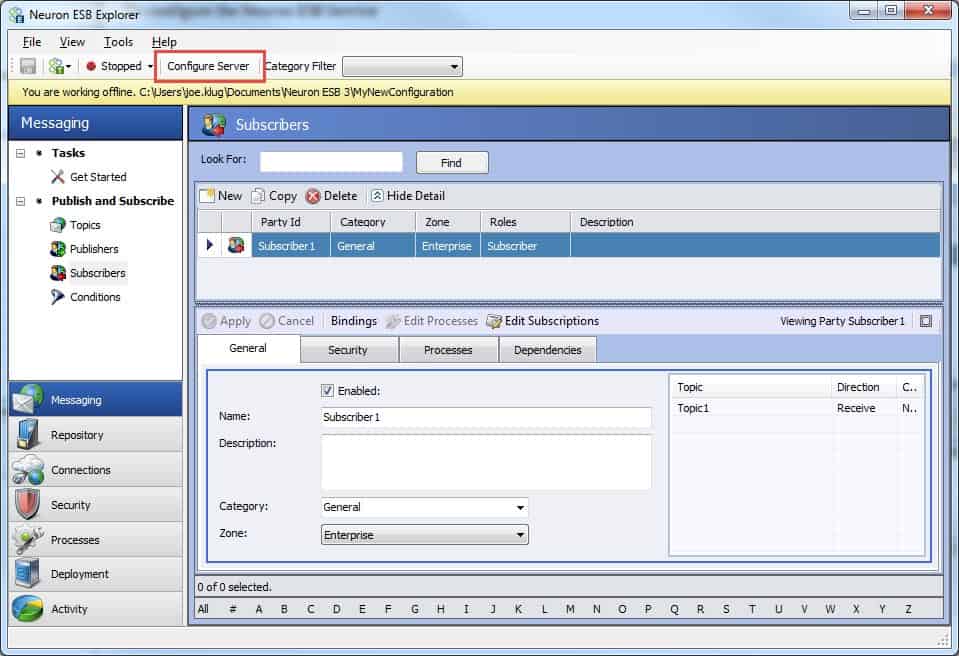This screenshot has width=959, height=656.
Task: Click the Subscribers tree icon
Action: coord(57,273)
